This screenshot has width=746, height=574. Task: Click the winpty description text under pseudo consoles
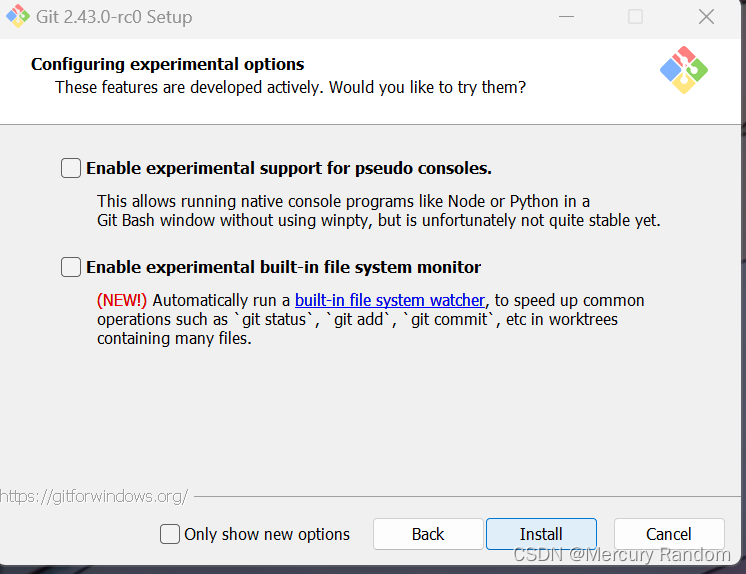click(378, 220)
